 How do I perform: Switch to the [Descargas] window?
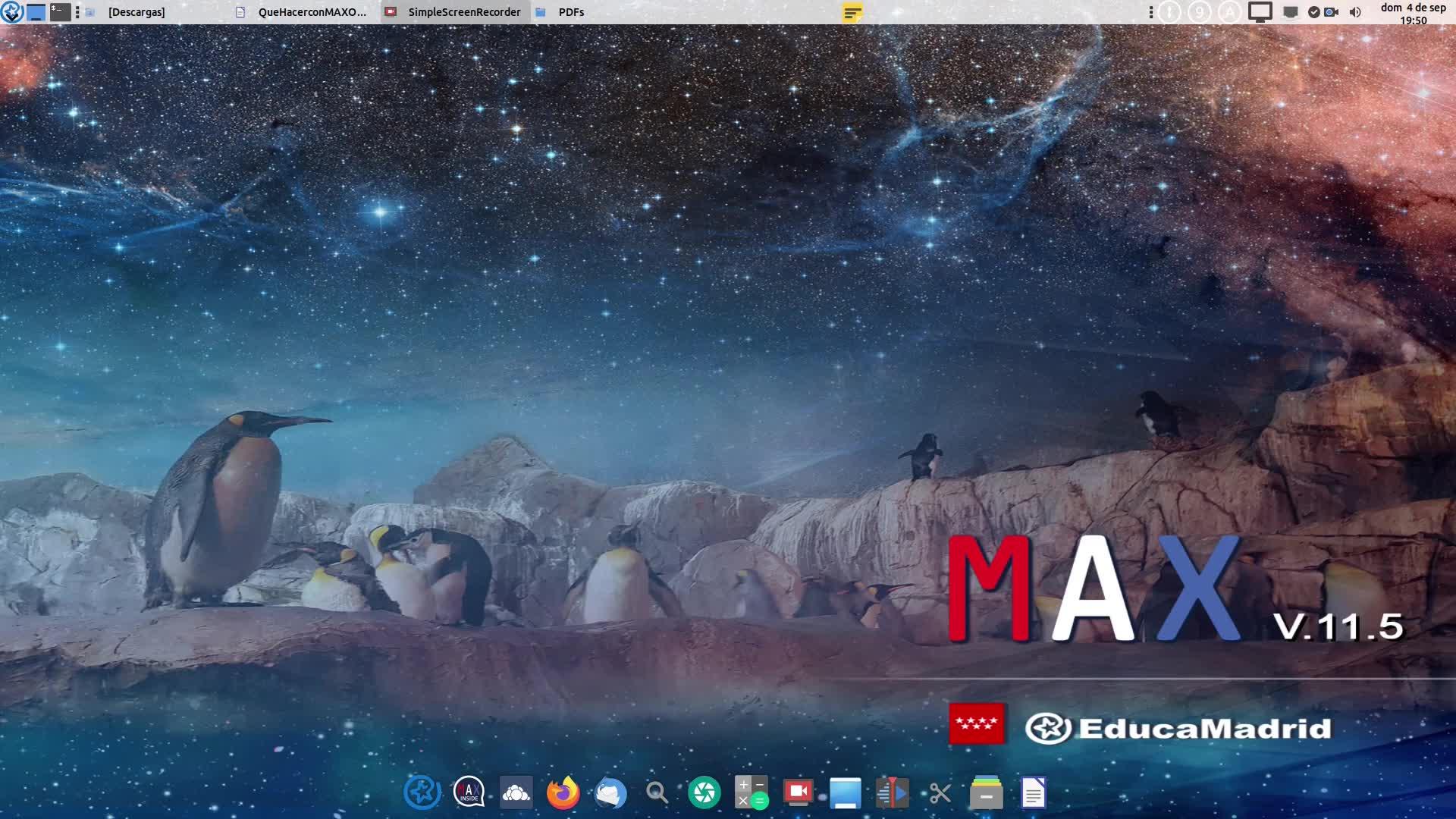coord(136,12)
